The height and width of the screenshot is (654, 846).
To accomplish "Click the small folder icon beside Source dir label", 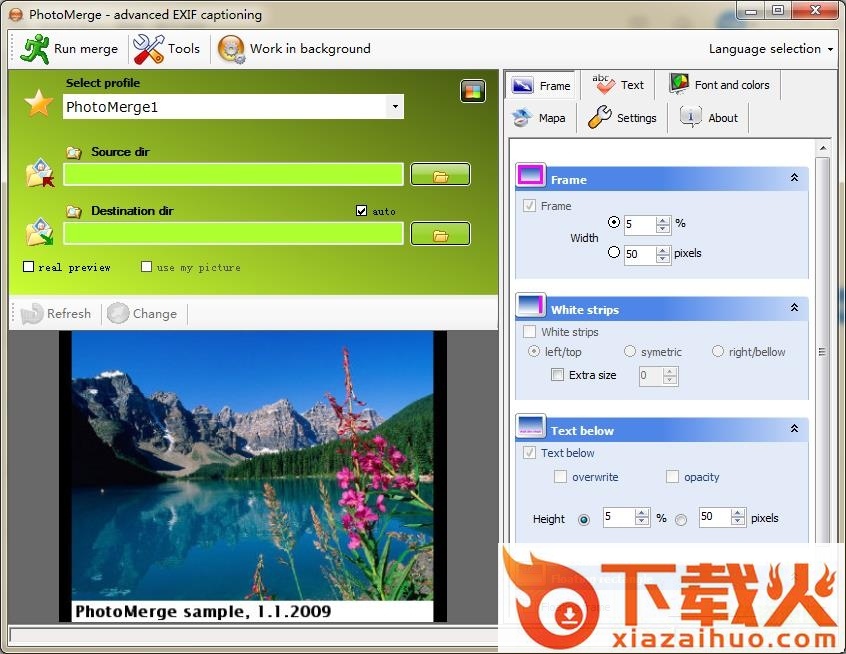I will coord(74,153).
